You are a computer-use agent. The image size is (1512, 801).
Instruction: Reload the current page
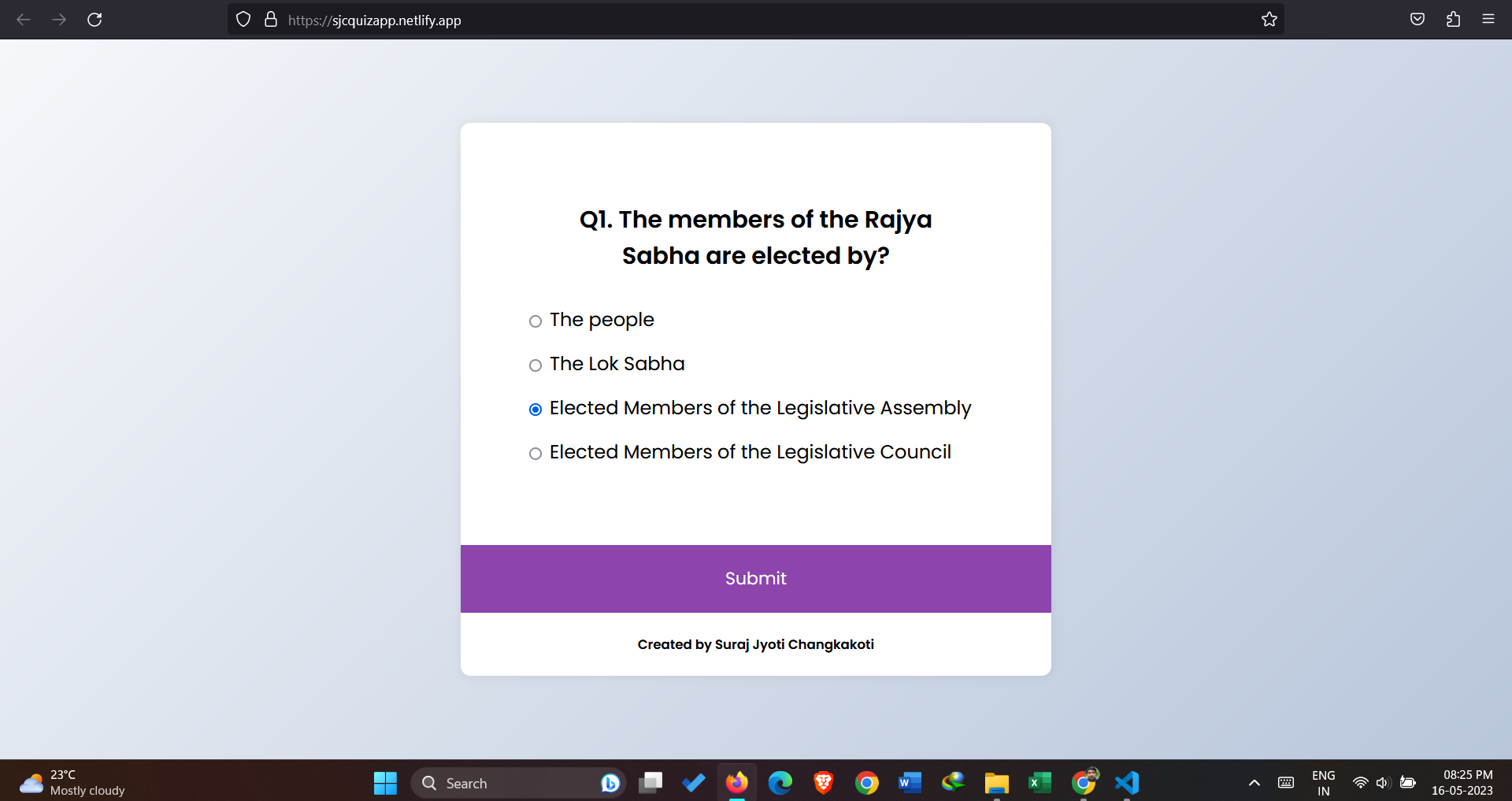(x=94, y=20)
